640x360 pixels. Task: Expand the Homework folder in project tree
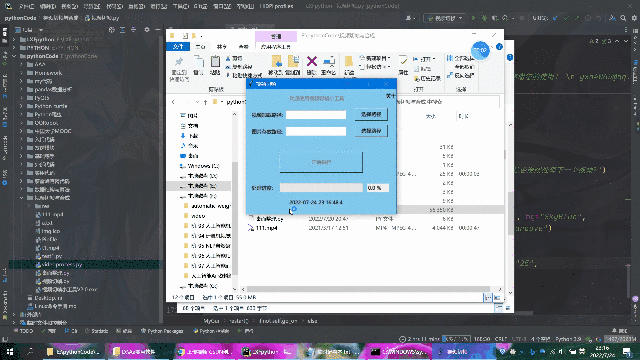tap(21, 73)
